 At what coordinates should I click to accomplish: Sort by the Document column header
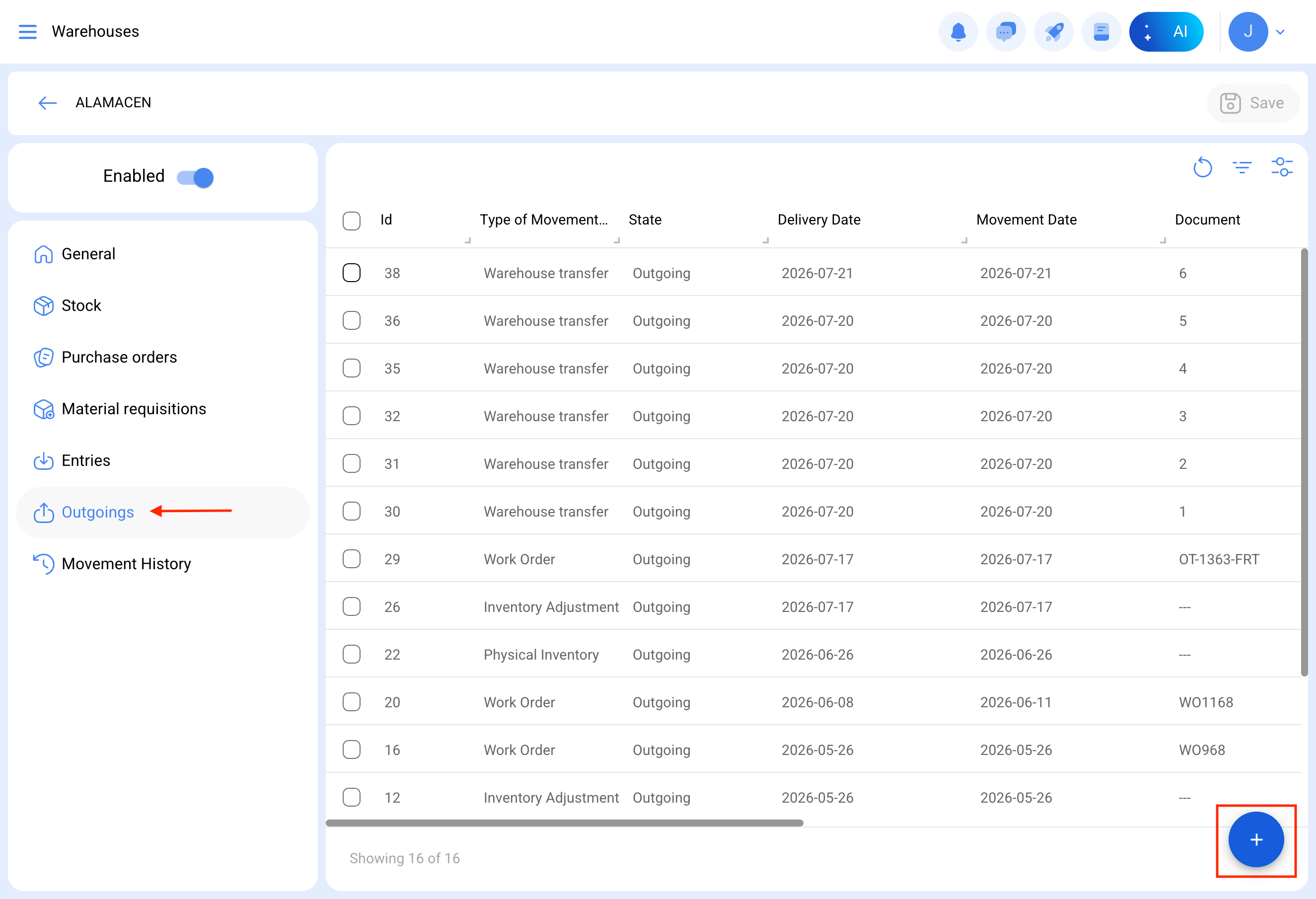click(1207, 220)
